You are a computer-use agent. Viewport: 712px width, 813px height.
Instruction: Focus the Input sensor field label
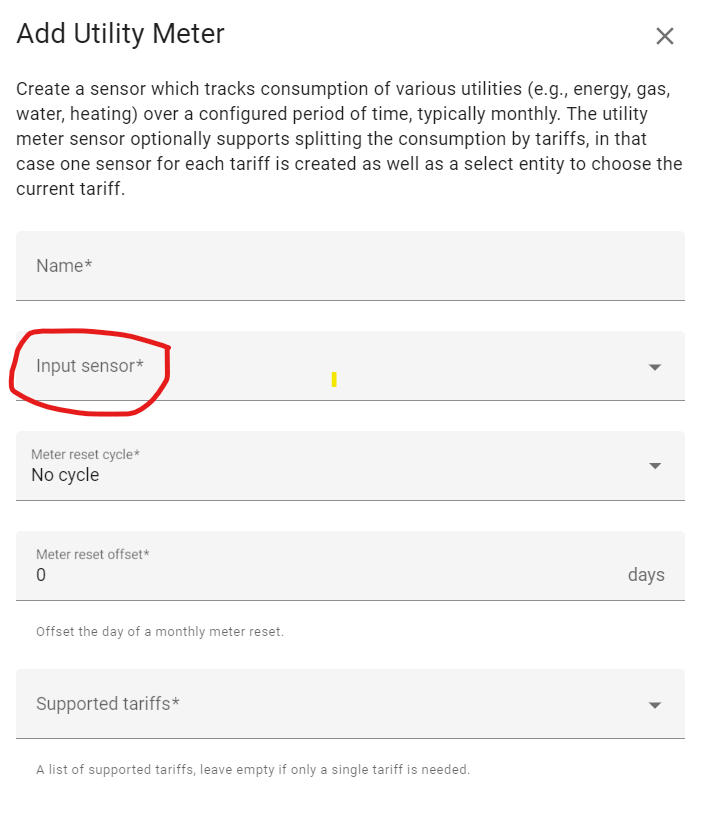point(90,366)
